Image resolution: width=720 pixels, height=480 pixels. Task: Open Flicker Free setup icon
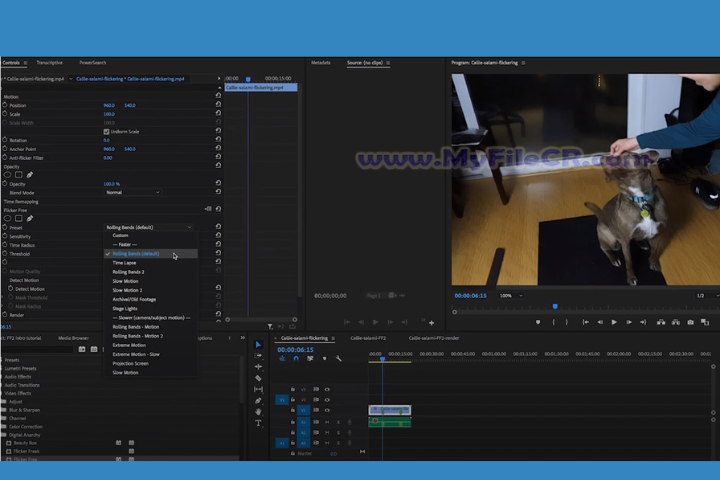[208, 209]
